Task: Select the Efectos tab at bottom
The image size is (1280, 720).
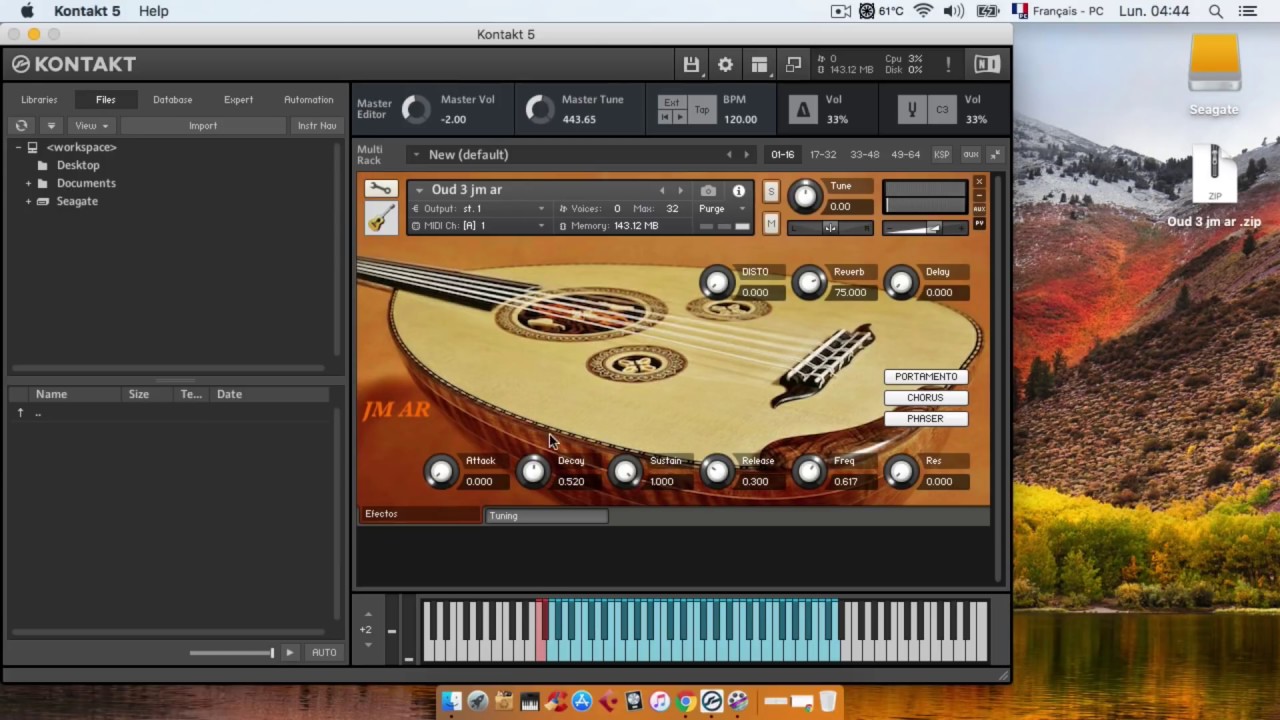Action: coord(421,514)
